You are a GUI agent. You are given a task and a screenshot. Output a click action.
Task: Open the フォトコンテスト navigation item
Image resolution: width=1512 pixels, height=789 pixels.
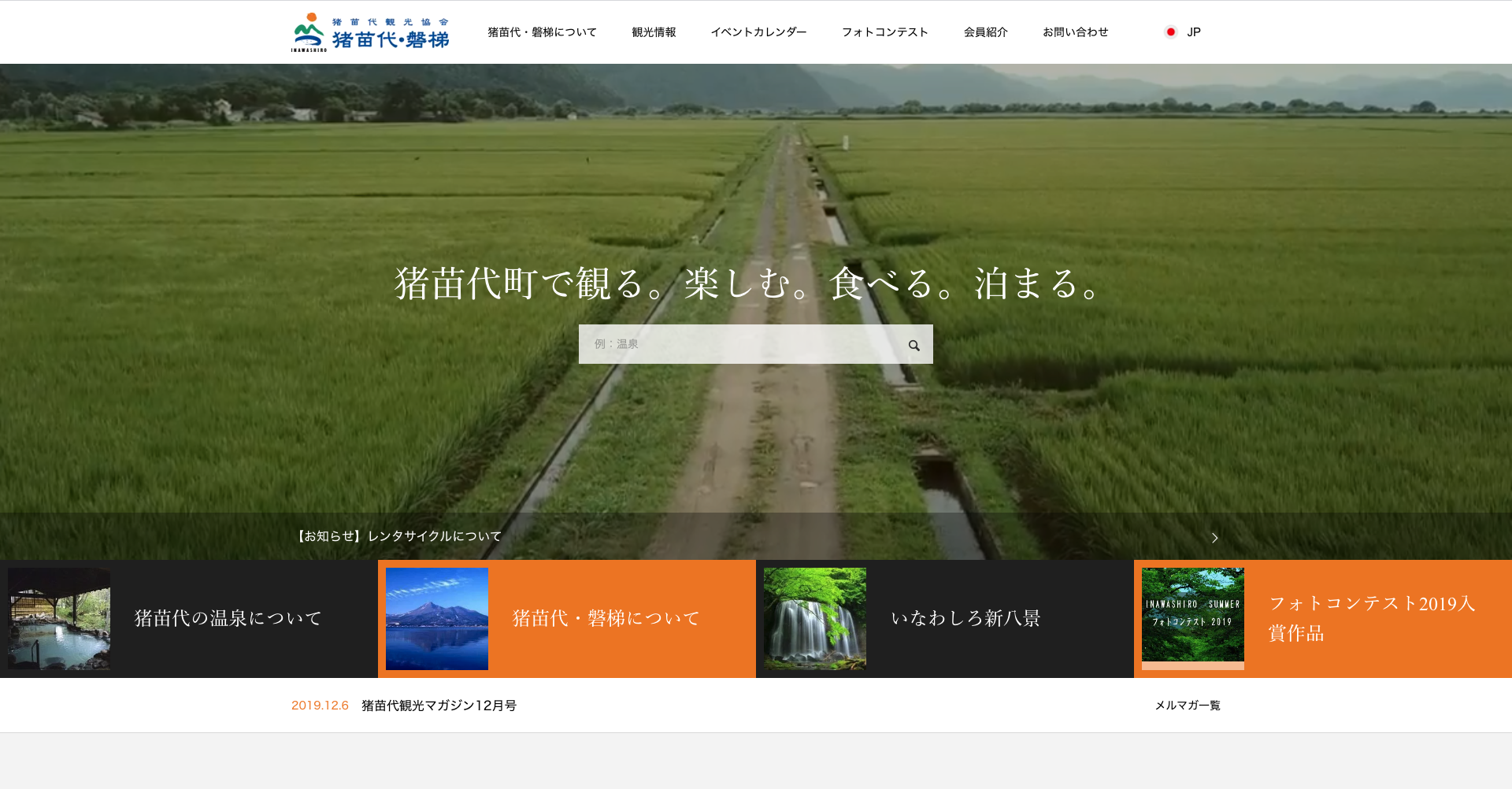884,32
